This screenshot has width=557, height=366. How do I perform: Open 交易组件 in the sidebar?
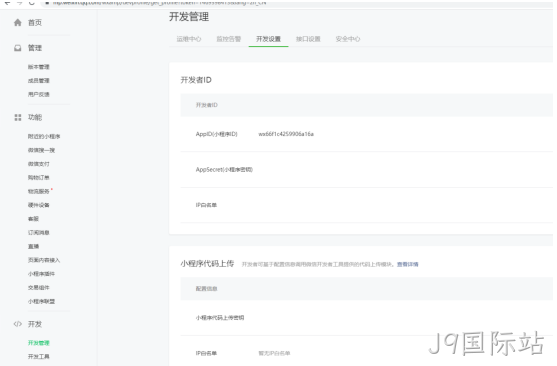[39, 288]
